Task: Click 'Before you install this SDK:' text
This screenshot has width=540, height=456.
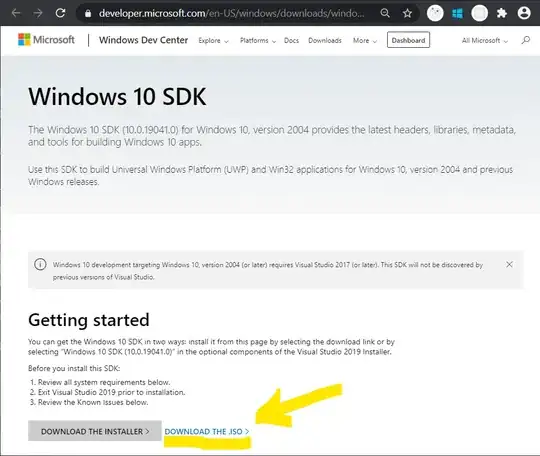Action: pos(74,369)
